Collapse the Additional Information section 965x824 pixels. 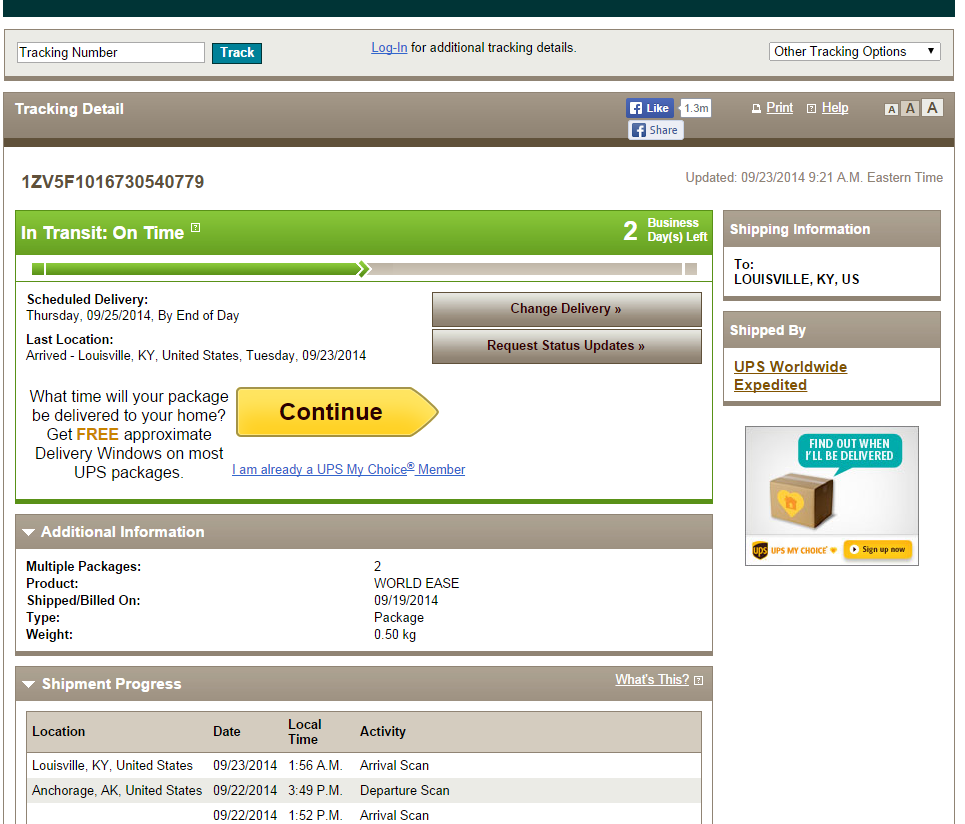(x=28, y=532)
